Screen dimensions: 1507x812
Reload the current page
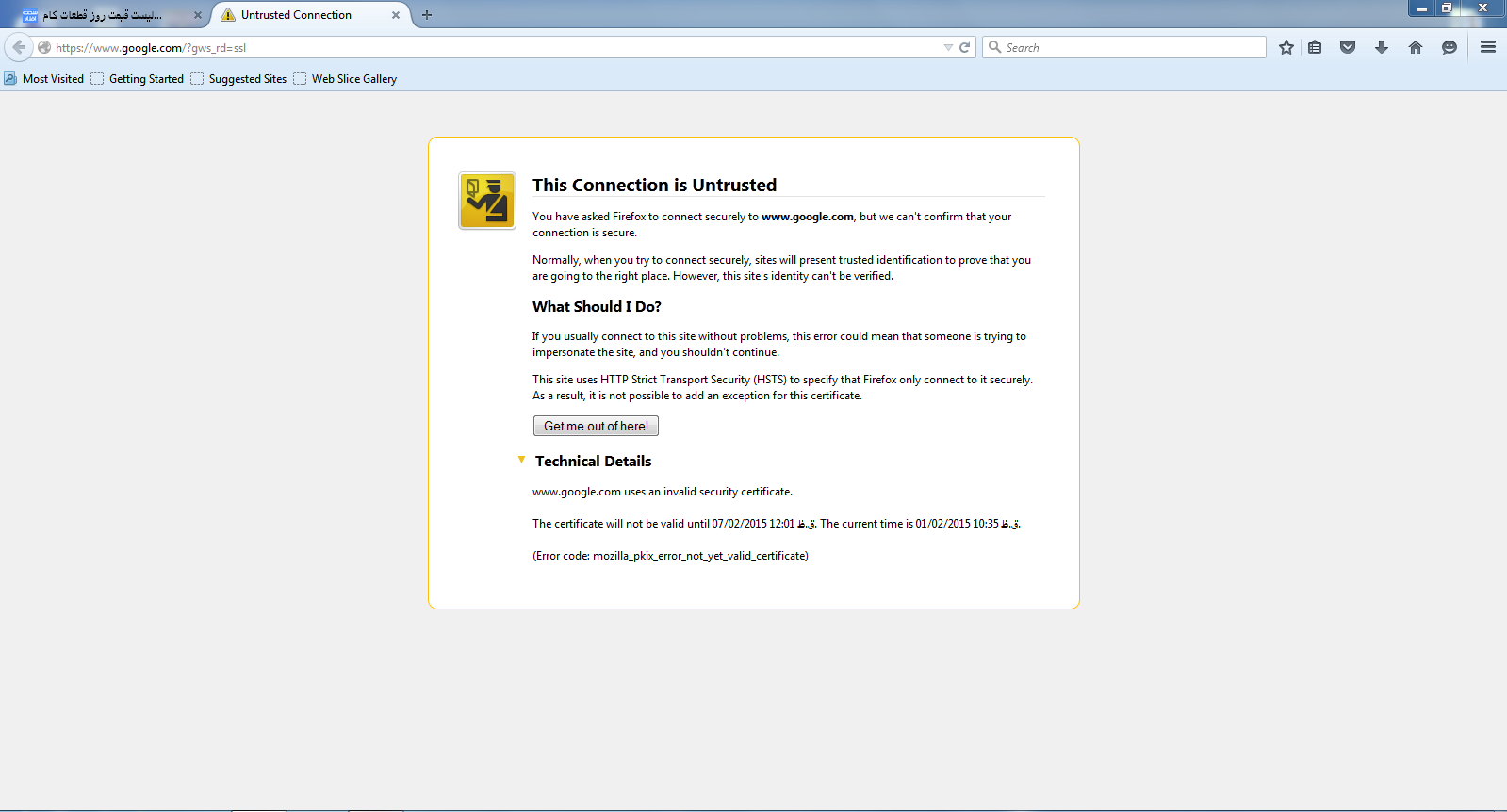coord(965,47)
